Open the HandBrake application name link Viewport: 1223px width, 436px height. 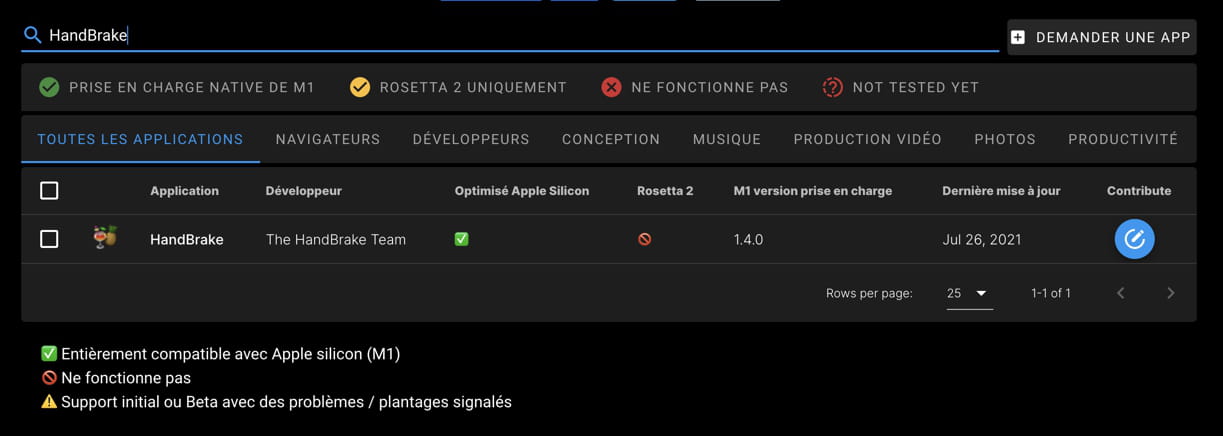point(187,239)
